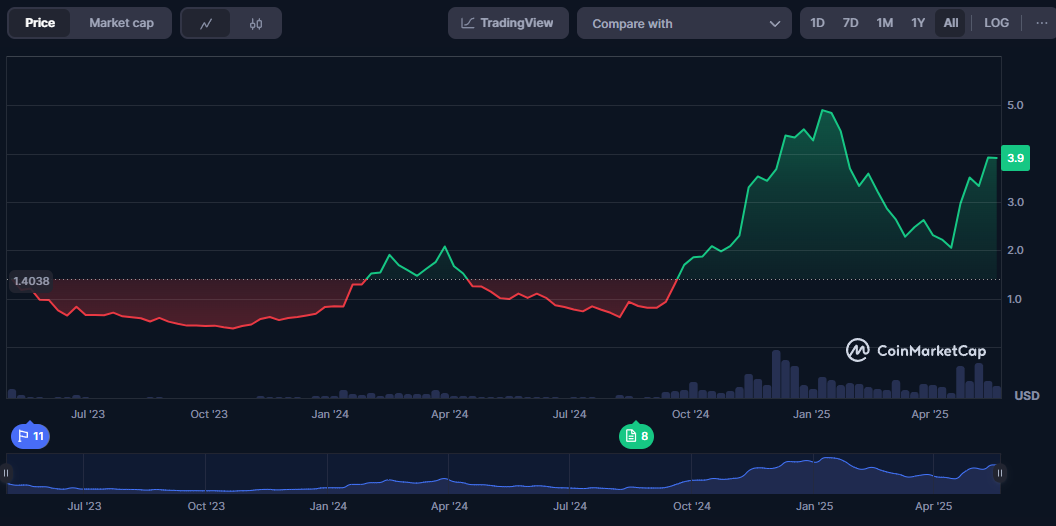Select the 1D time range
Screen dimensions: 1056x526
(x=817, y=23)
